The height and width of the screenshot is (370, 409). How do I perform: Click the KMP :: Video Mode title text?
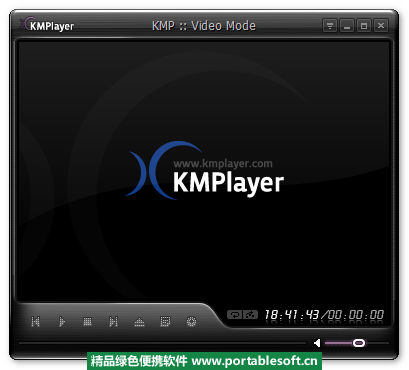point(204,26)
